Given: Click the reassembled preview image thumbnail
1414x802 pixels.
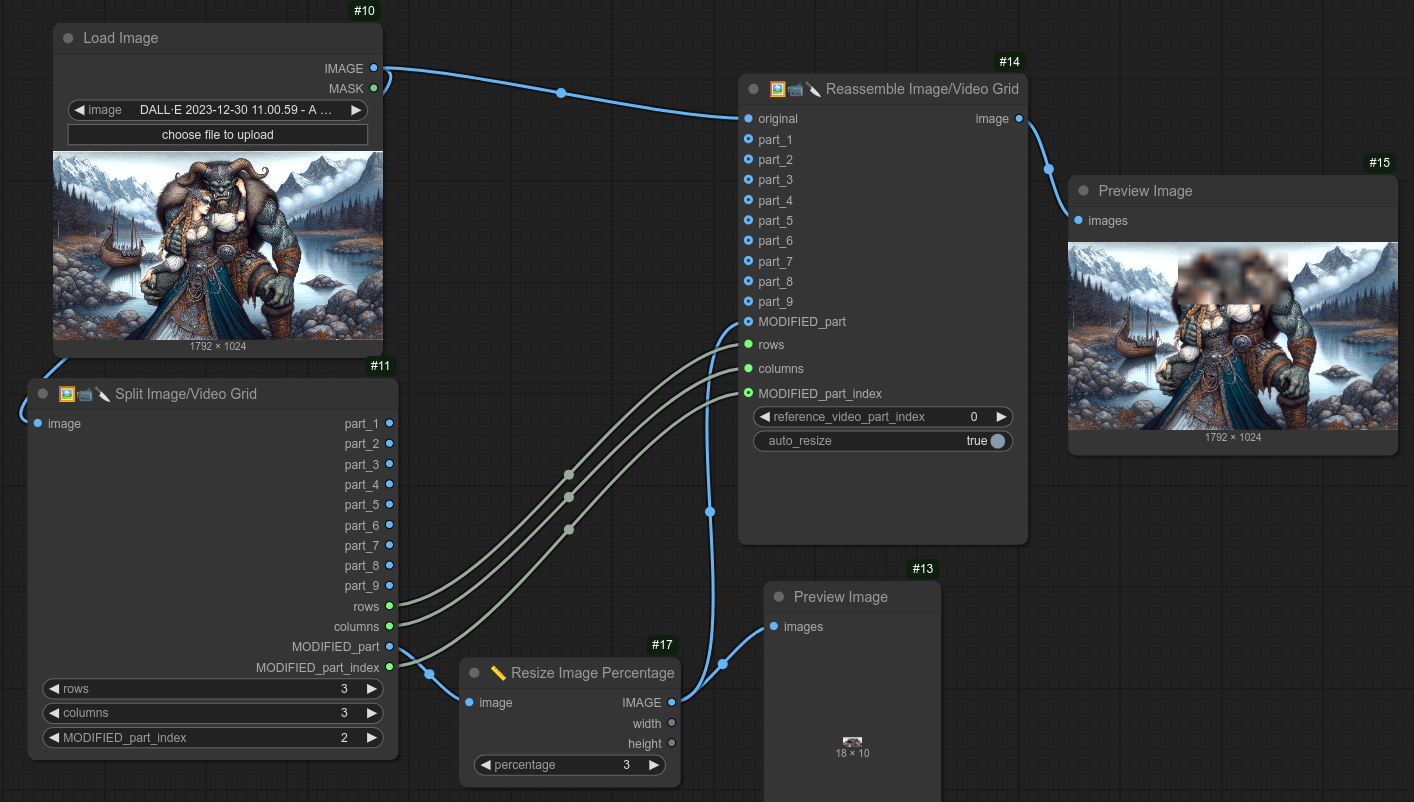Looking at the screenshot, I should [1232, 336].
